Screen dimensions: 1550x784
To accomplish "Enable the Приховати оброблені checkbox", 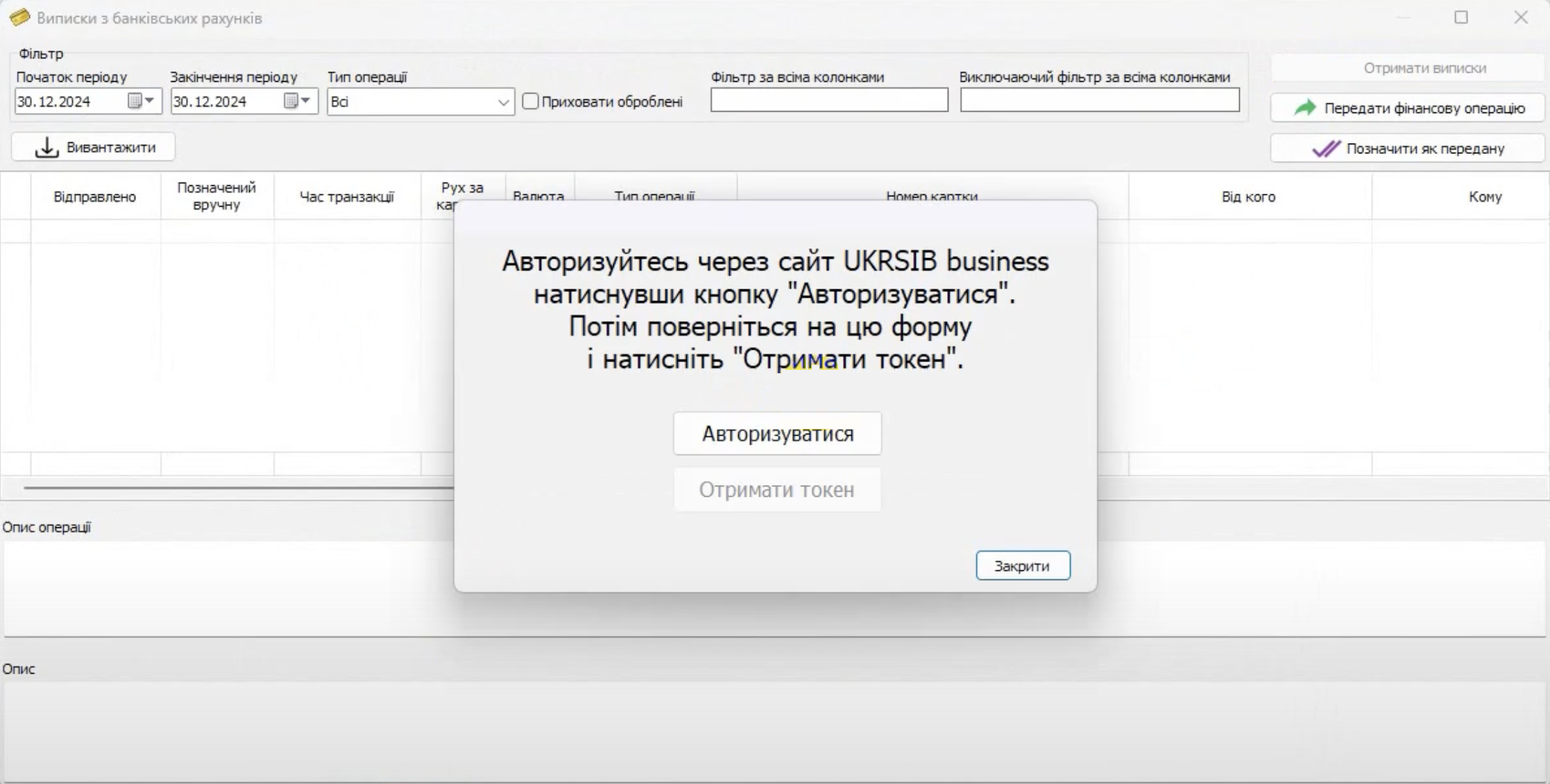I will (531, 101).
